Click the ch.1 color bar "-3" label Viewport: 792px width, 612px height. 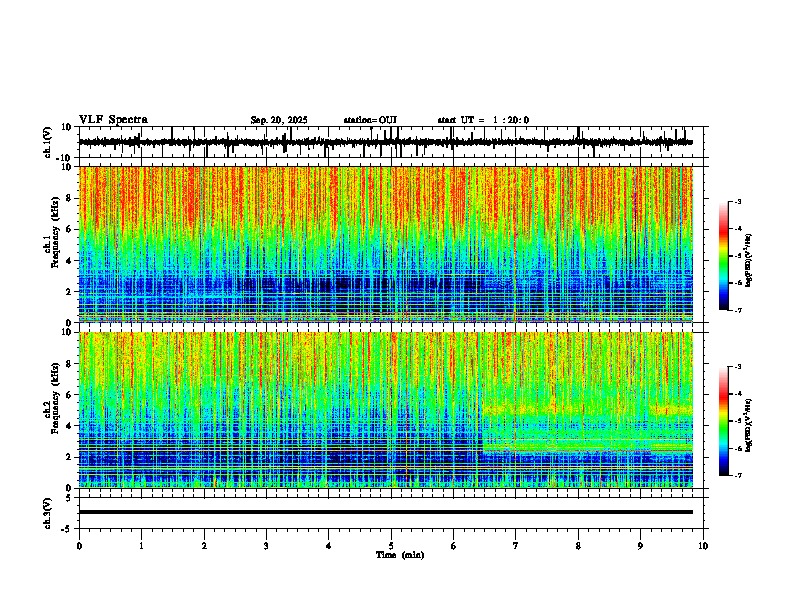point(738,201)
